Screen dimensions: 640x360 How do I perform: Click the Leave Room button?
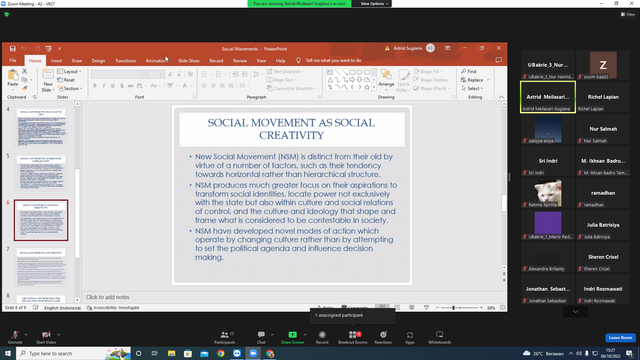tap(620, 338)
